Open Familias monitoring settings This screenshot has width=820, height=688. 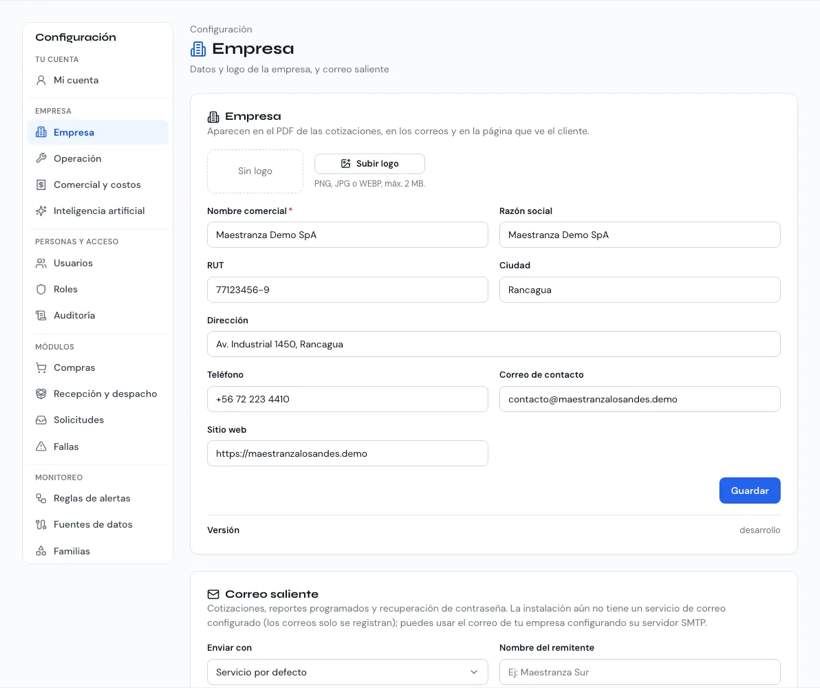[x=98, y=551]
